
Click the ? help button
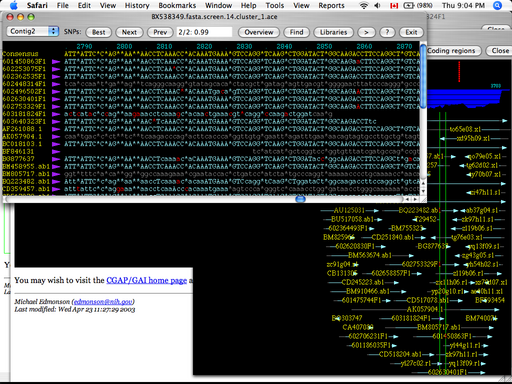point(387,32)
